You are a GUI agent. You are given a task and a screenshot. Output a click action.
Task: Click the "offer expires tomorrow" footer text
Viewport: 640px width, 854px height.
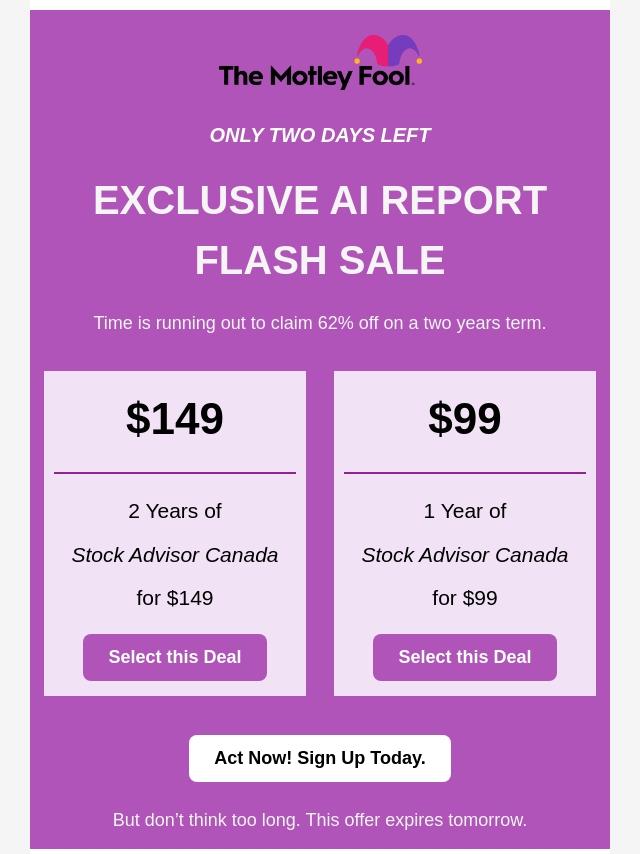click(320, 820)
